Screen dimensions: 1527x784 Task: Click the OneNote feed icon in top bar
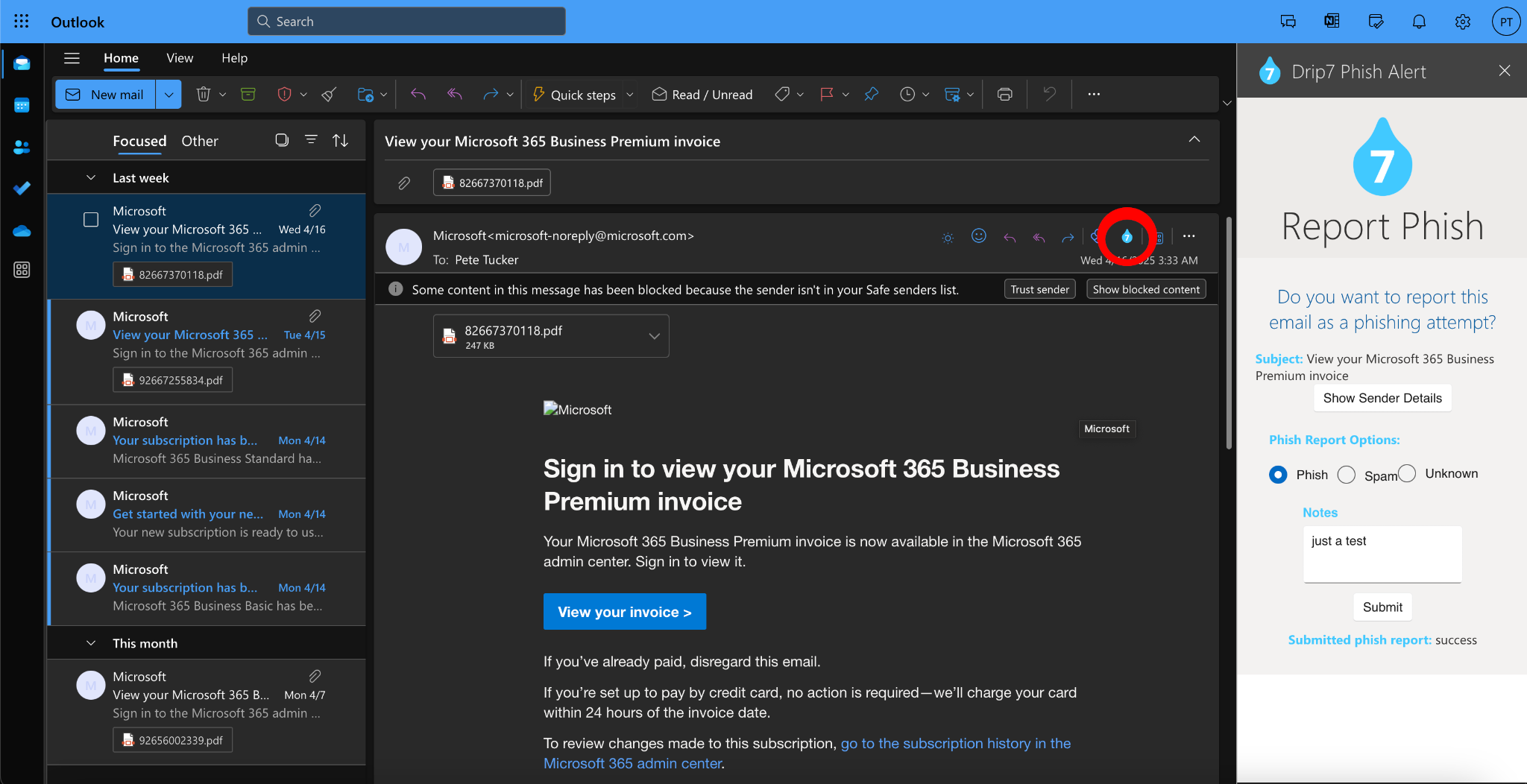1332,22
